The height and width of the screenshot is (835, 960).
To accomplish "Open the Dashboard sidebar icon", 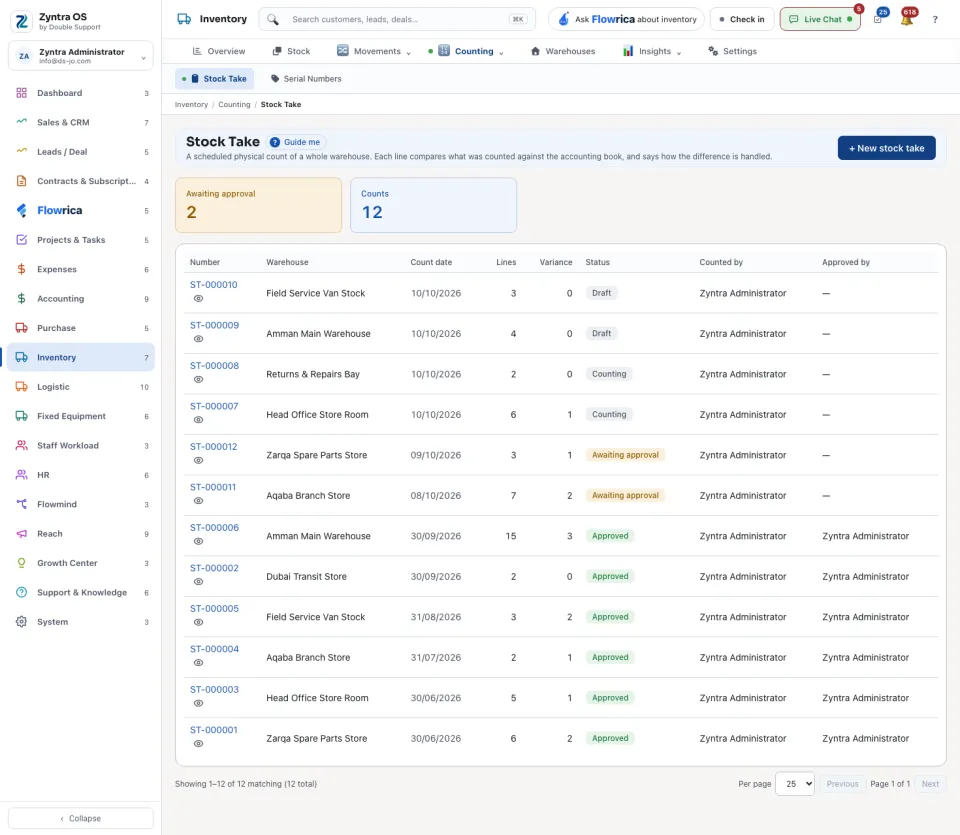I will coord(21,93).
